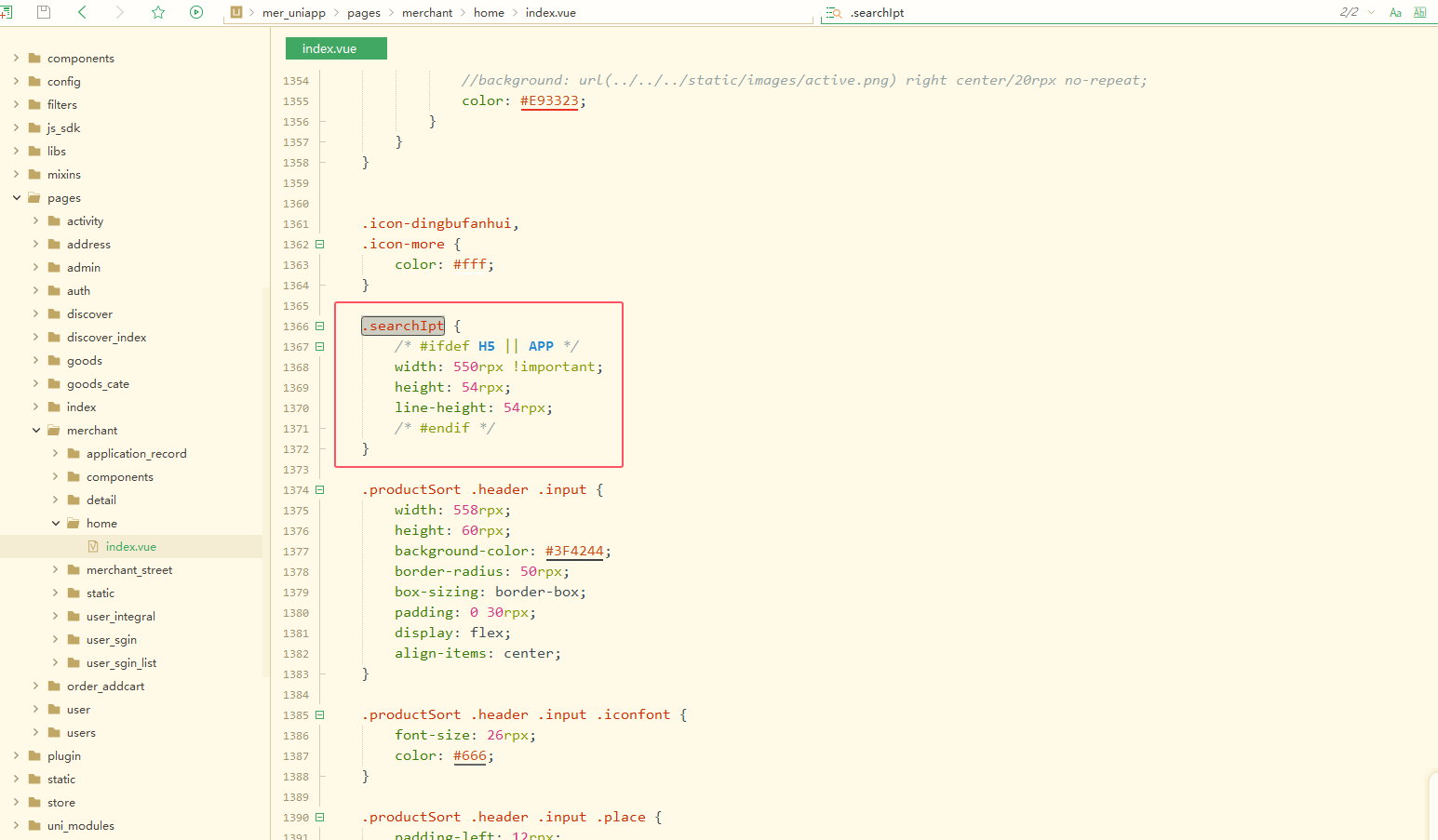Expand the order_addcart folder
This screenshot has width=1438, height=840.
tap(35, 686)
